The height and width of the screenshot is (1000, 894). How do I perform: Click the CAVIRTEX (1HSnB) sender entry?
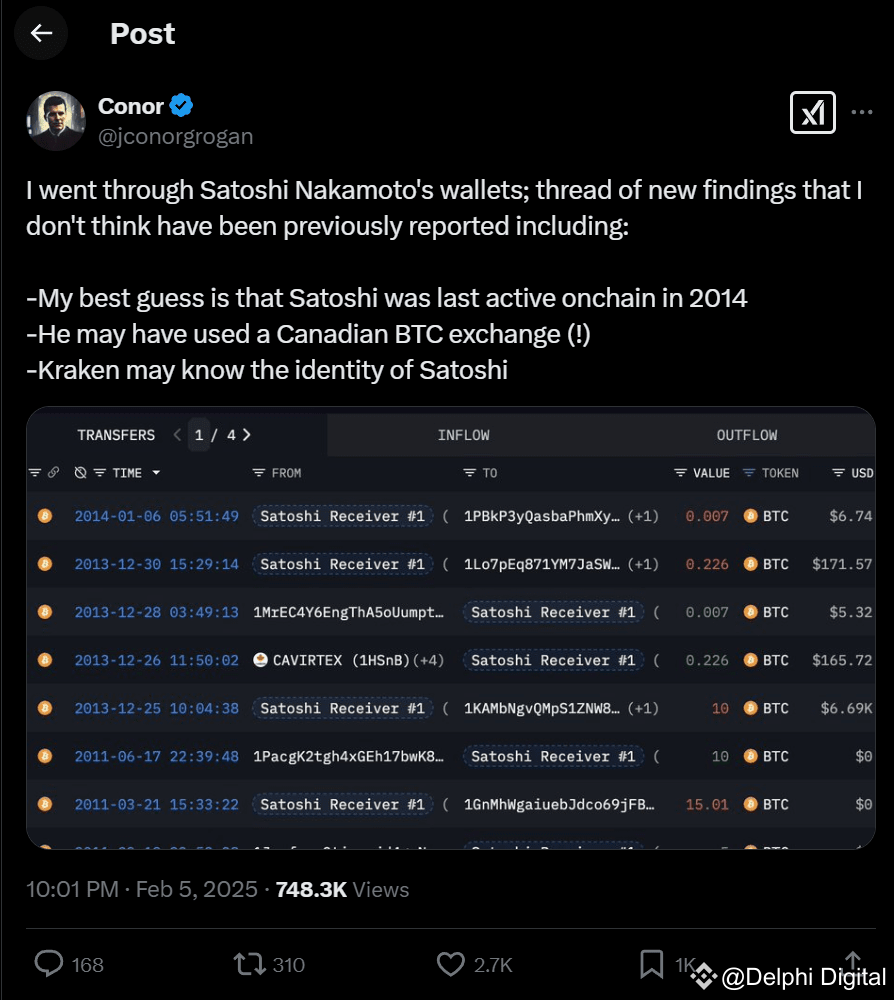coord(340,660)
